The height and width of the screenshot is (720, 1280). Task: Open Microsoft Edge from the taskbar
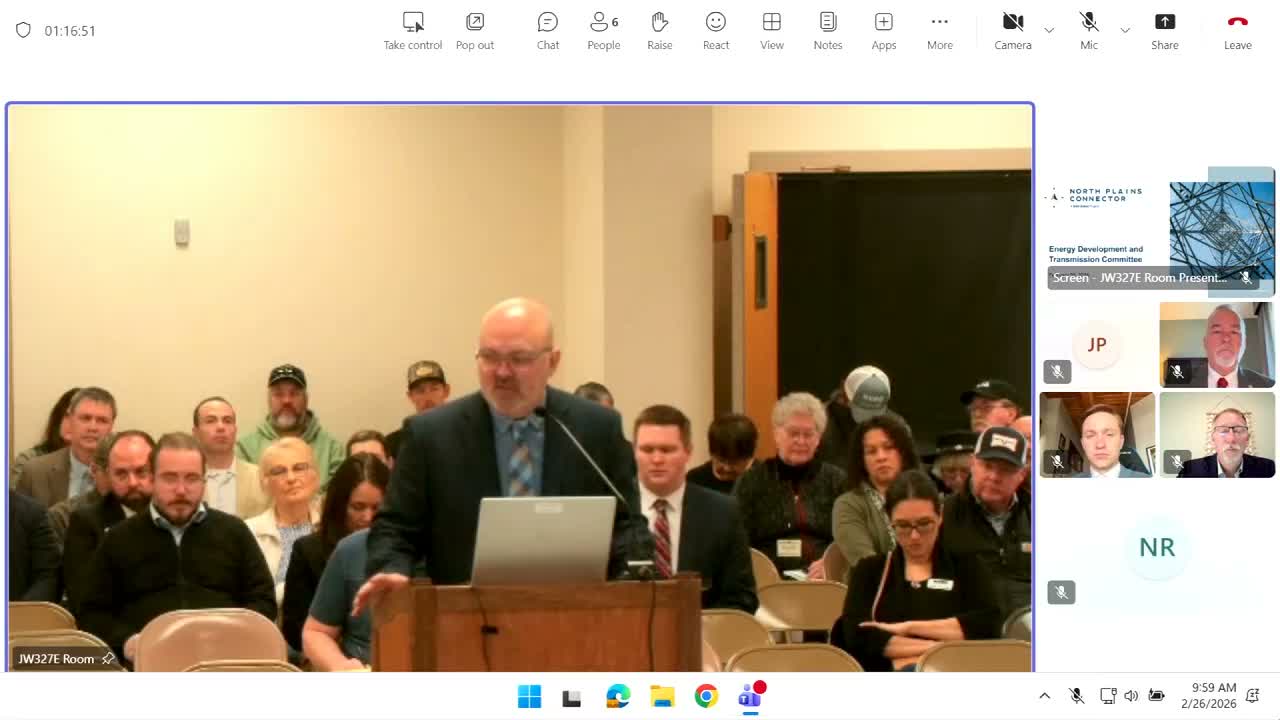[618, 696]
